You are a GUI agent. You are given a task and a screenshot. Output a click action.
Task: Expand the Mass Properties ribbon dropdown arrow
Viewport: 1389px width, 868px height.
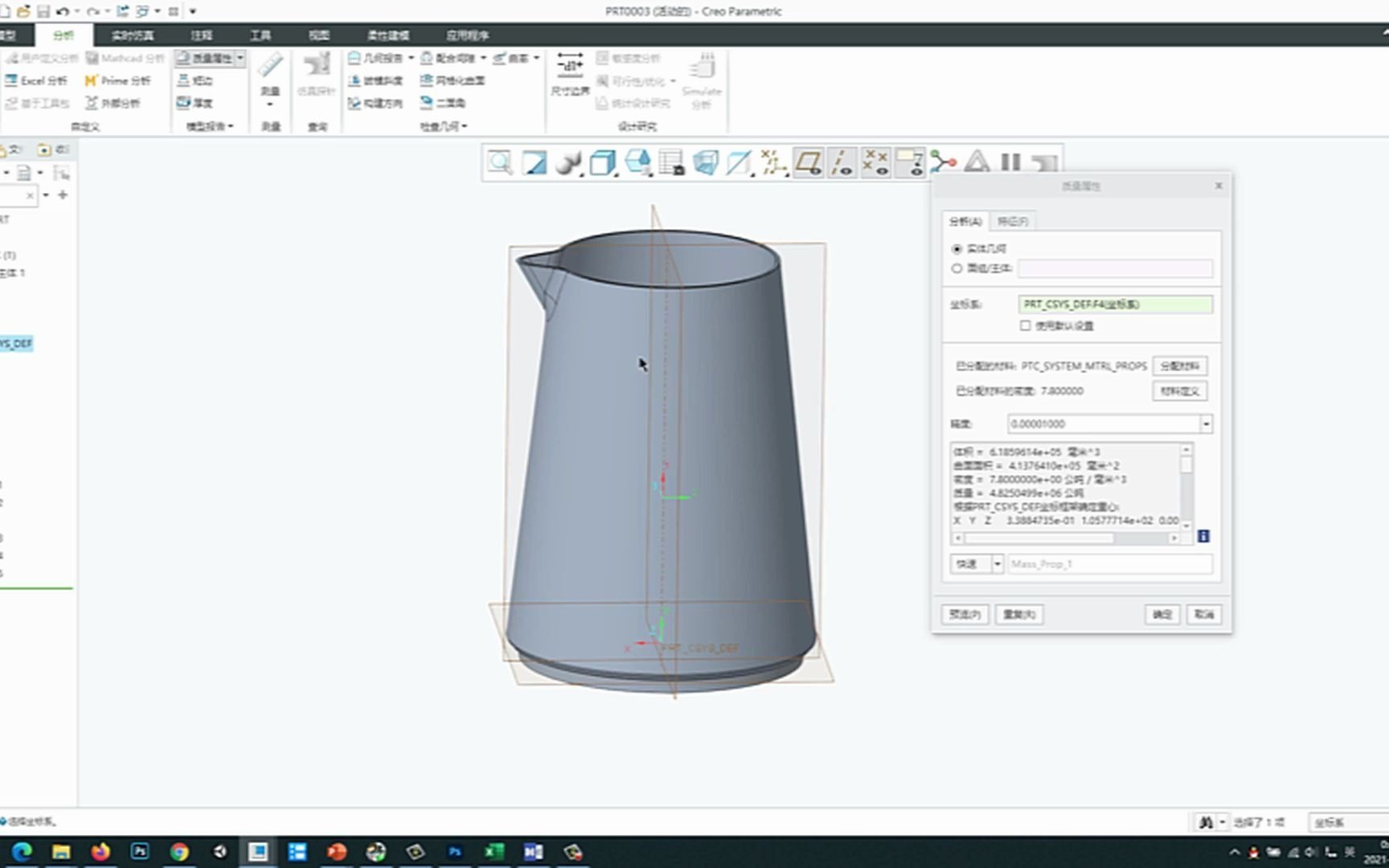pos(240,58)
